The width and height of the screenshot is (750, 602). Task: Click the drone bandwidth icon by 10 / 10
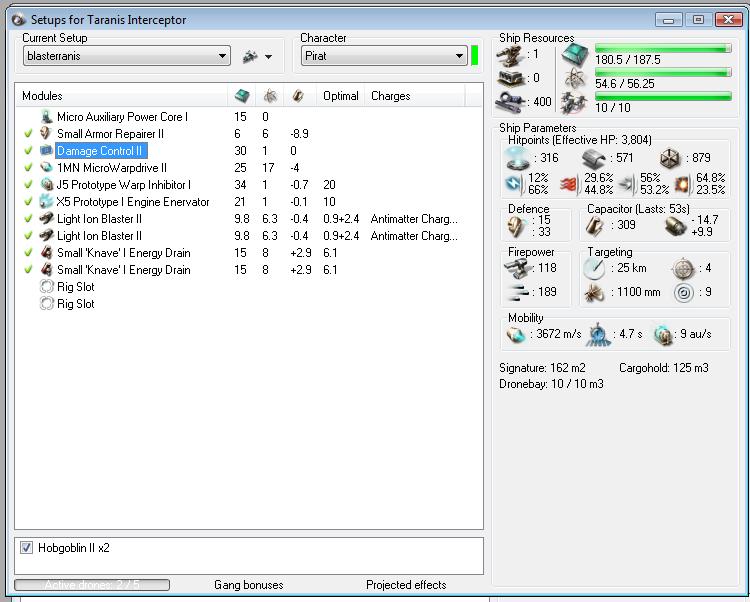click(x=574, y=102)
